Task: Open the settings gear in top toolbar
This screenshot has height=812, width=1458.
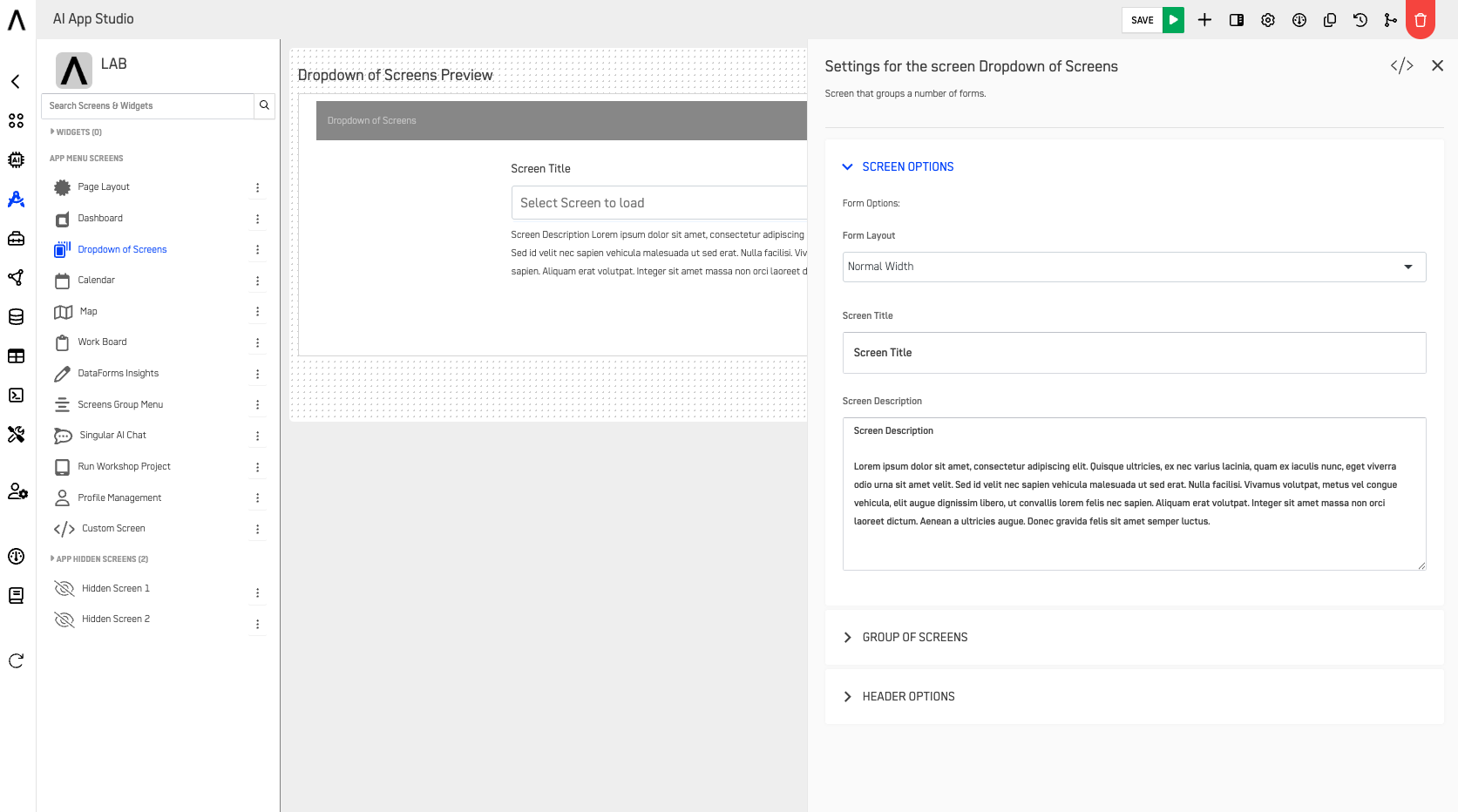Action: point(1268,20)
